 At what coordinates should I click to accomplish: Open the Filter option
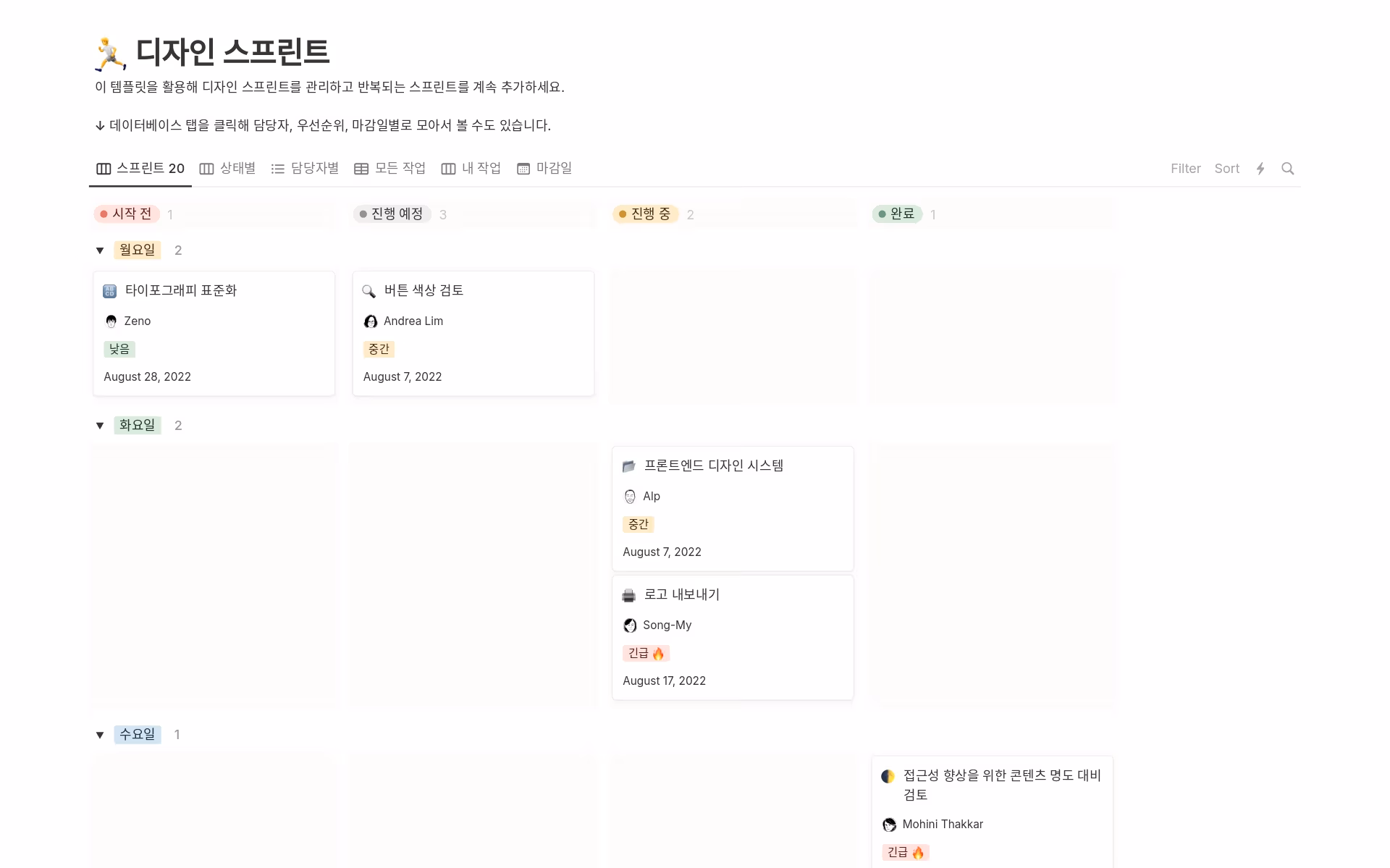[1185, 168]
